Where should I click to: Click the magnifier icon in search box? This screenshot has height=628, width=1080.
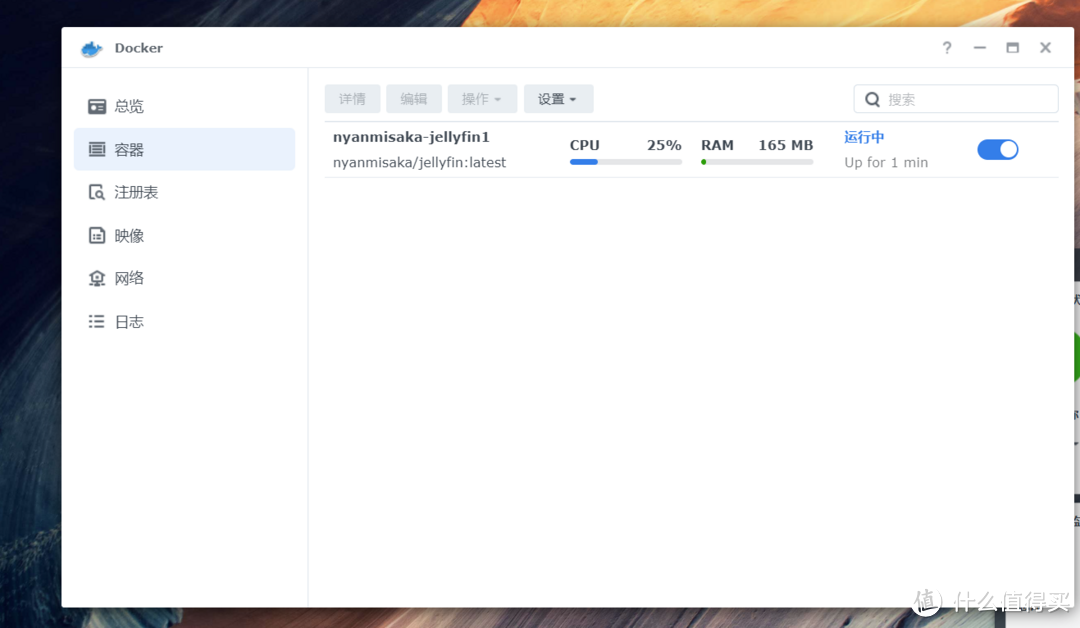[872, 99]
